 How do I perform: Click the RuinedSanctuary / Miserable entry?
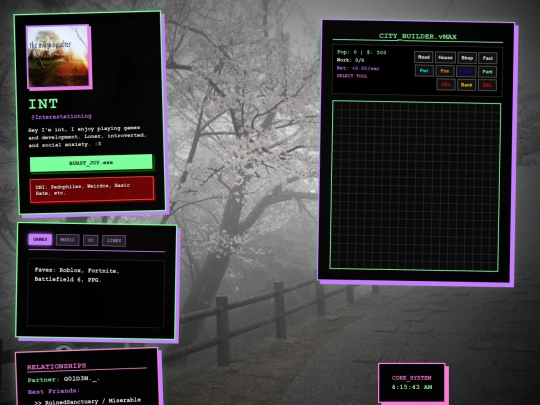pyautogui.click(x=87, y=401)
